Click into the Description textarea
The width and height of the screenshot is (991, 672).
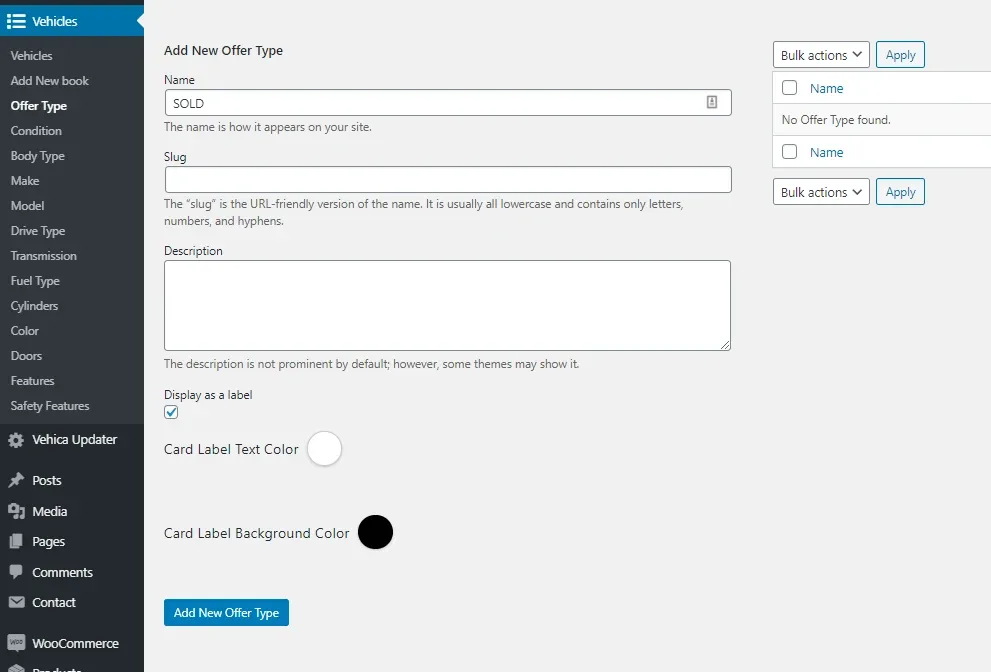[x=447, y=305]
